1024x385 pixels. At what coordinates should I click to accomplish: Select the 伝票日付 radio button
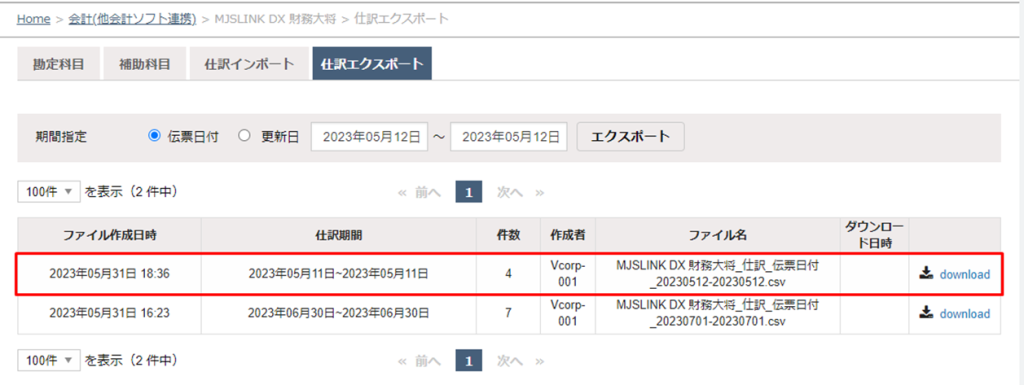point(154,136)
